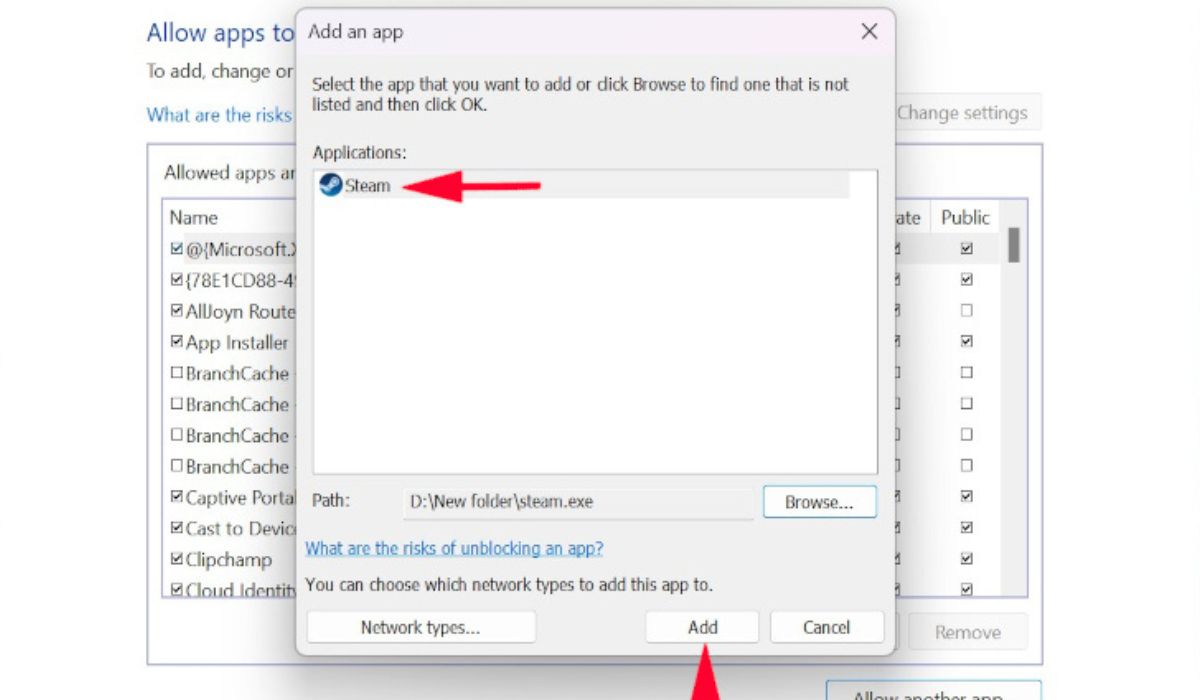This screenshot has width=1200, height=700.
Task: Select the Steam text entry in Applications
Action: (367, 185)
